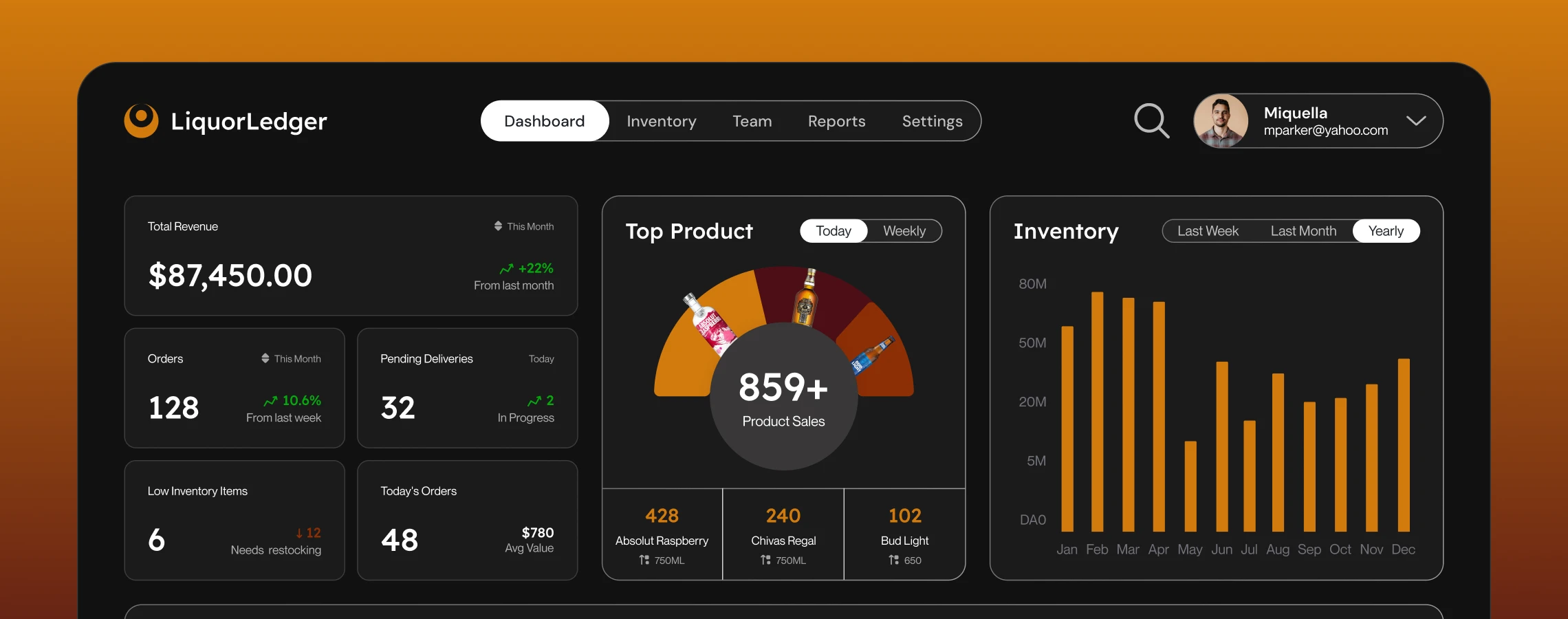Click the Absolut Raspberry bottle image
Viewport: 1568px width, 619px height.
click(x=709, y=325)
